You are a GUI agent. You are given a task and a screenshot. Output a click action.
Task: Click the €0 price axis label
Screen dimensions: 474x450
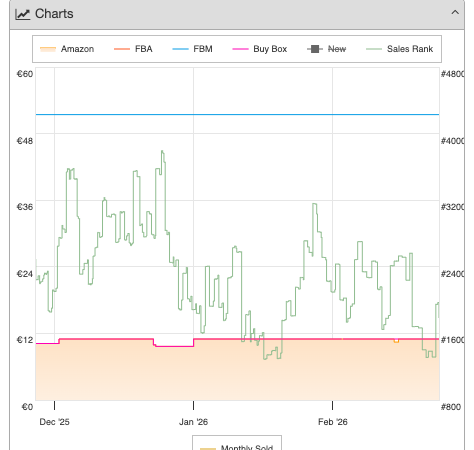(27, 407)
